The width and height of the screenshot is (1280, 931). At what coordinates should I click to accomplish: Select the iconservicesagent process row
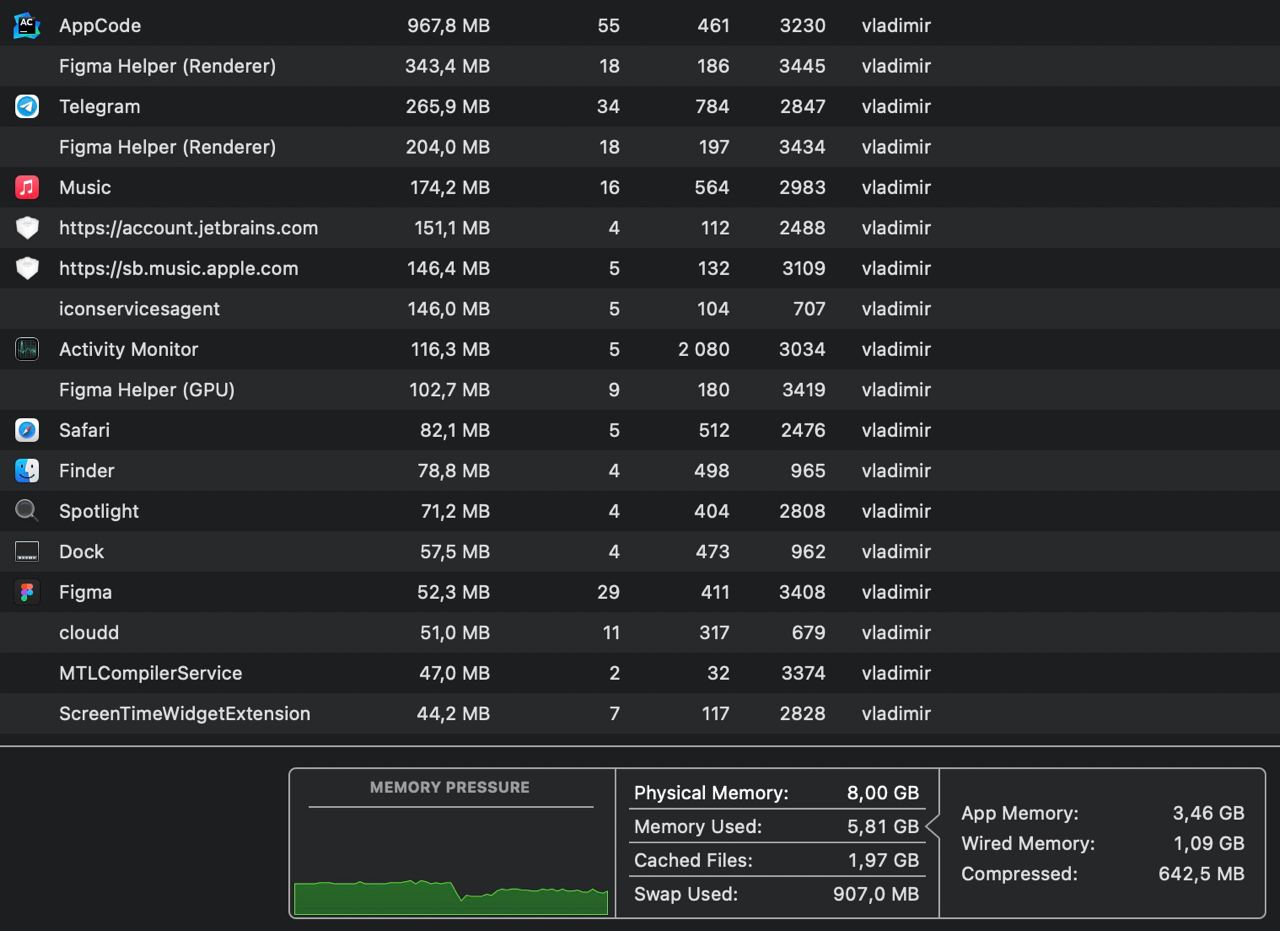pyautogui.click(x=640, y=309)
